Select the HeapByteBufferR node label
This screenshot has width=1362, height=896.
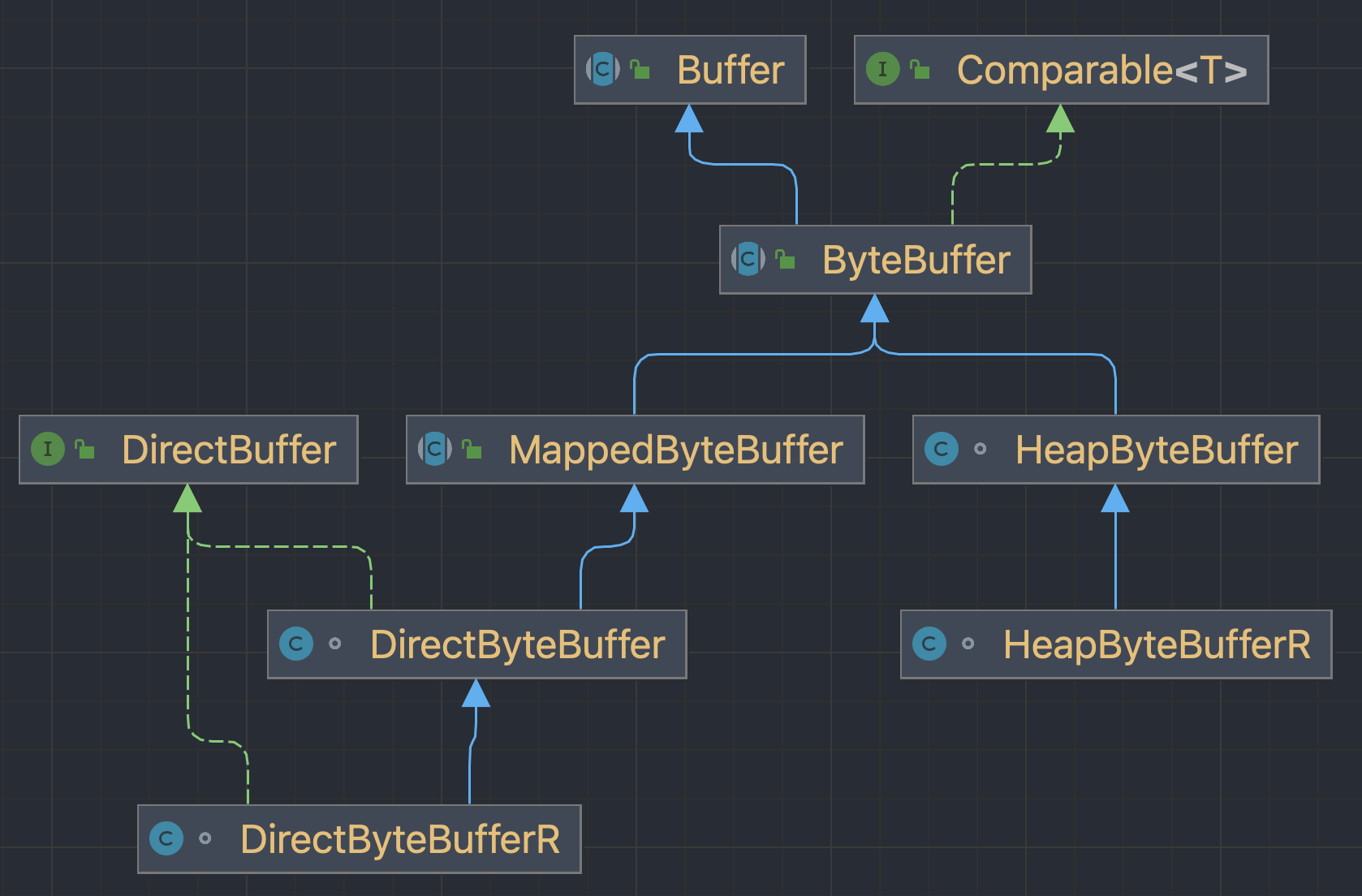click(x=1157, y=644)
